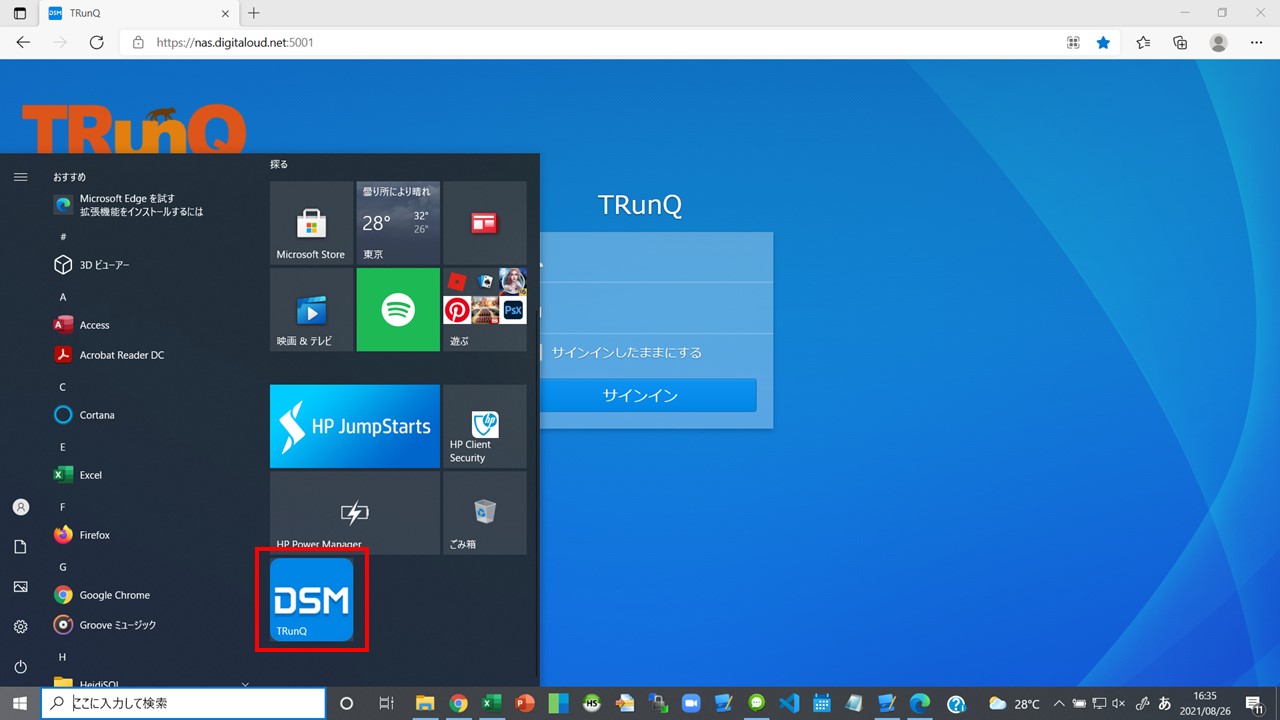Open the HP Power Manager tile
This screenshot has width=1280, height=720.
pyautogui.click(x=355, y=513)
